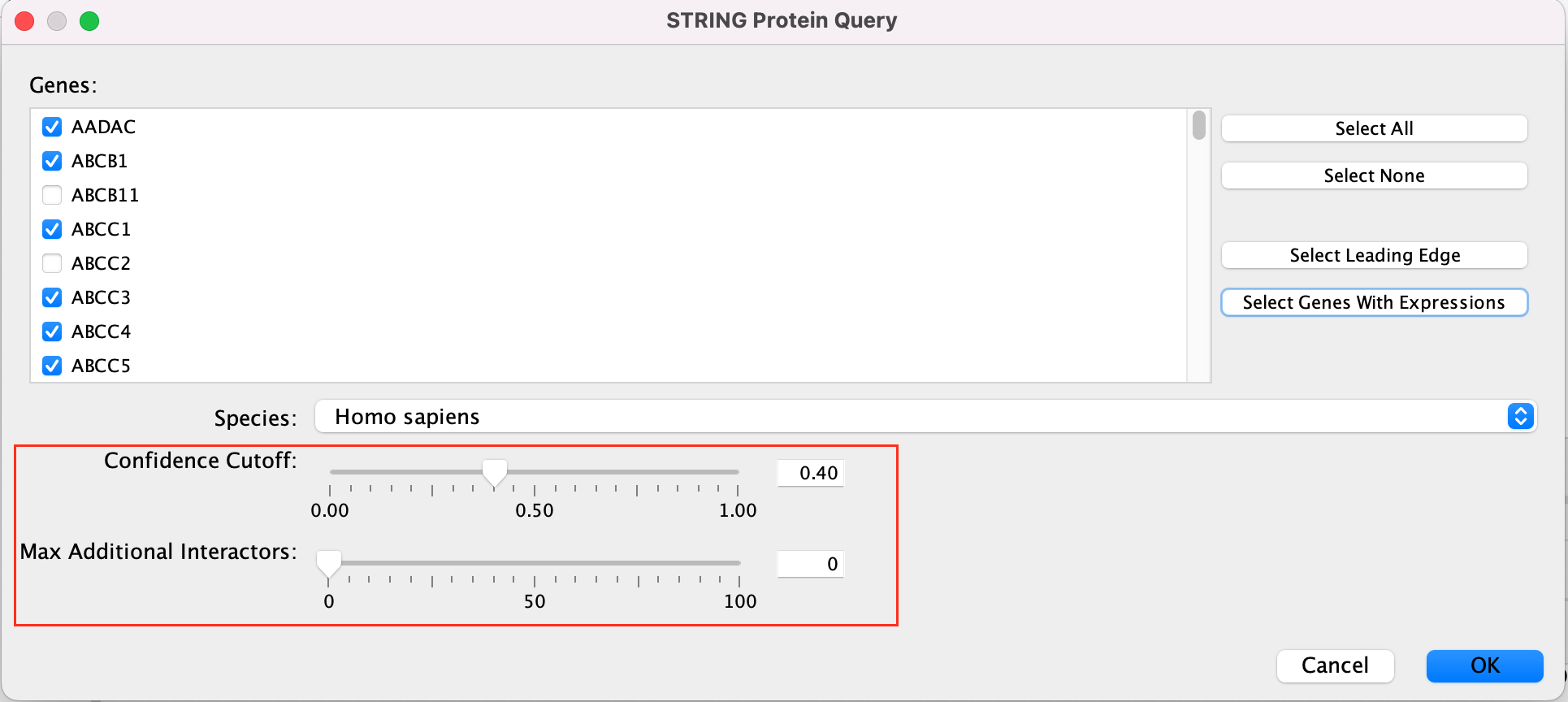The width and height of the screenshot is (1568, 702).
Task: Enable the ABCB11 gene checkbox
Action: coord(52,195)
